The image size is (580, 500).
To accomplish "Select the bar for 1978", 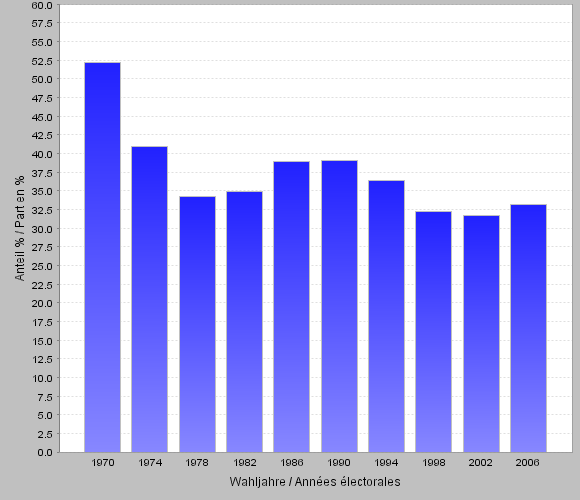I will (x=198, y=324).
